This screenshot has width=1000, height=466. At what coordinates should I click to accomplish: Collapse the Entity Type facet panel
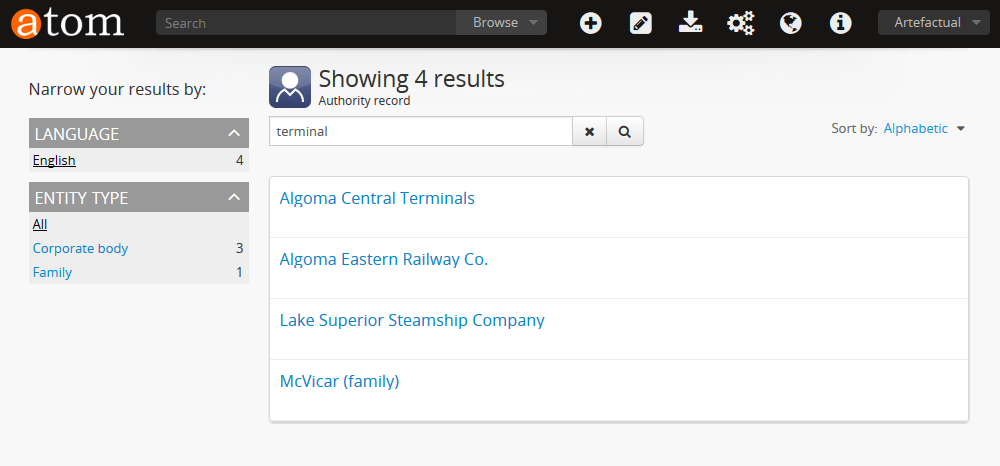point(234,197)
